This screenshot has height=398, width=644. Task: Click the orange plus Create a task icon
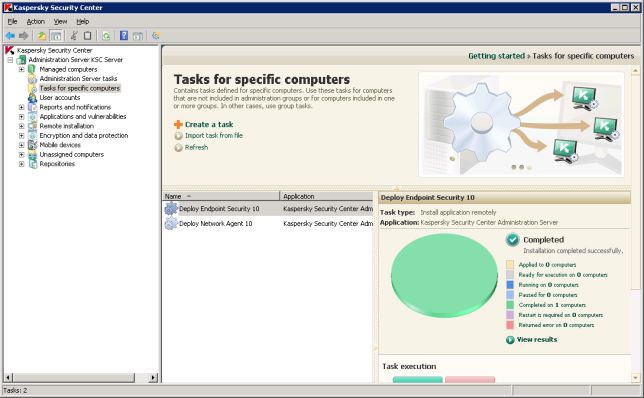coord(178,124)
